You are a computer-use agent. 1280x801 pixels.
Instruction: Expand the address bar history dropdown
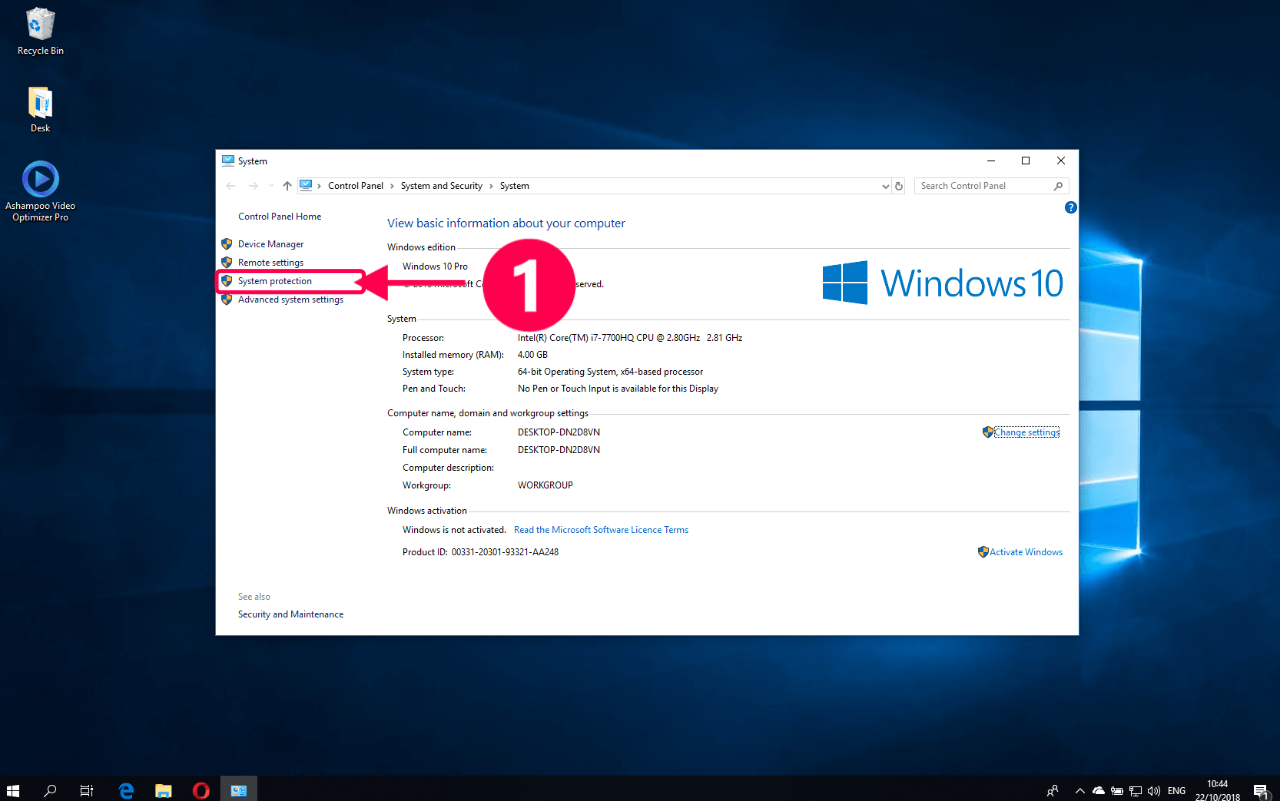885,186
